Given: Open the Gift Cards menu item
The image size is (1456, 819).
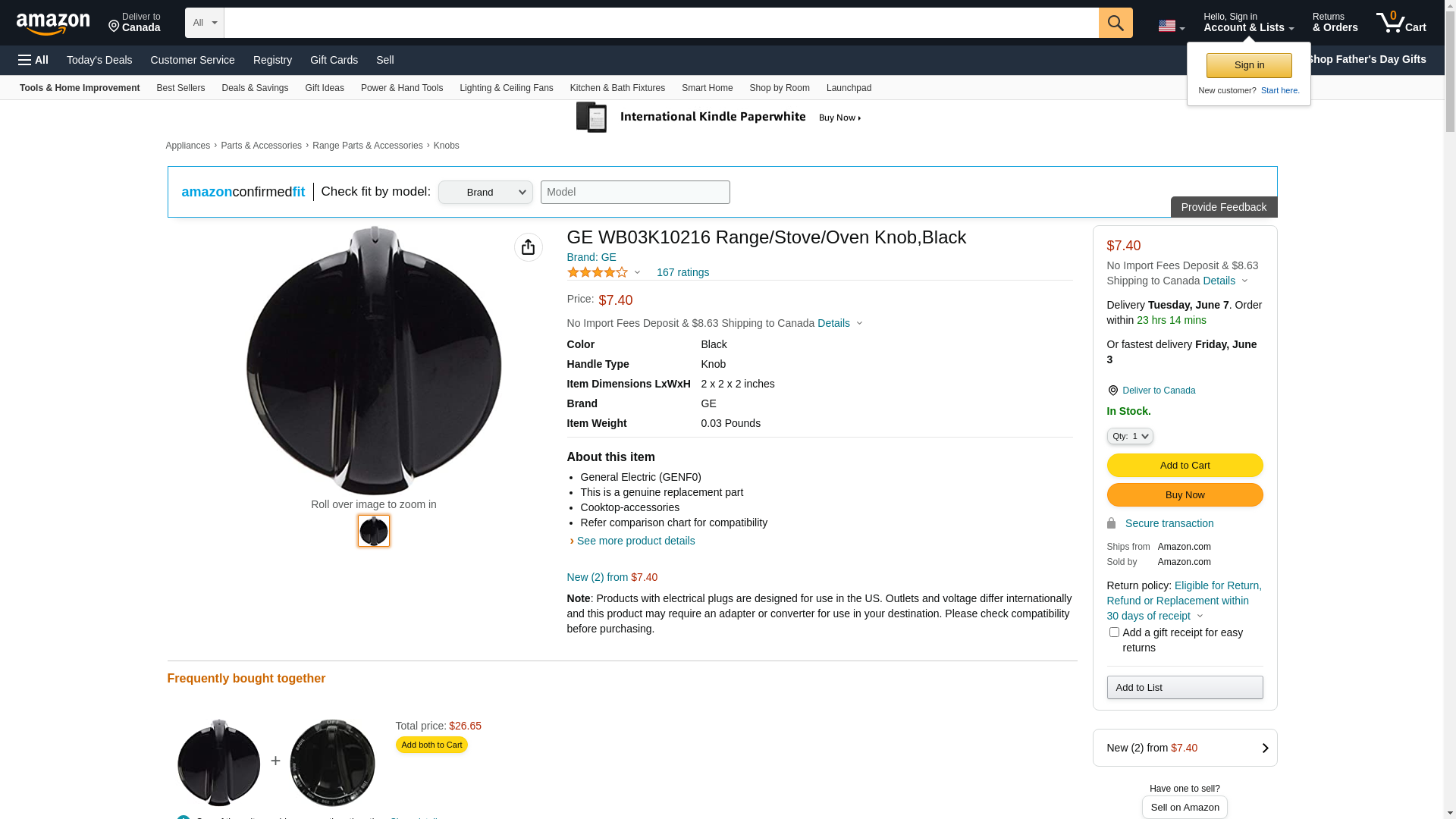Looking at the screenshot, I should 334,60.
